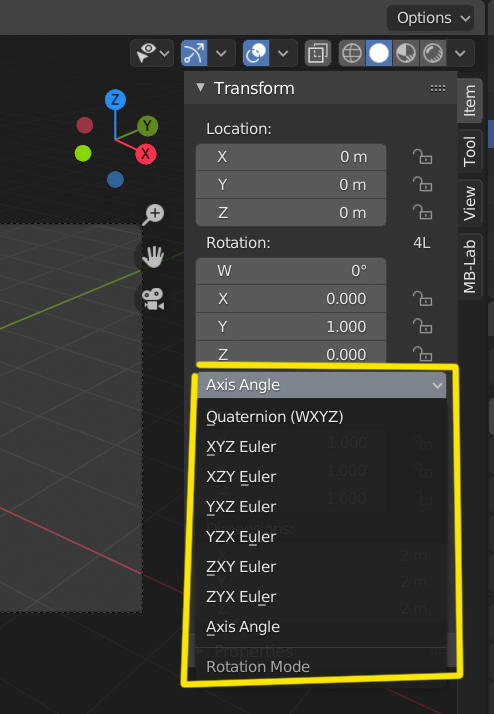Toggle X-Ray mode icon
The image size is (494, 714).
click(x=318, y=54)
